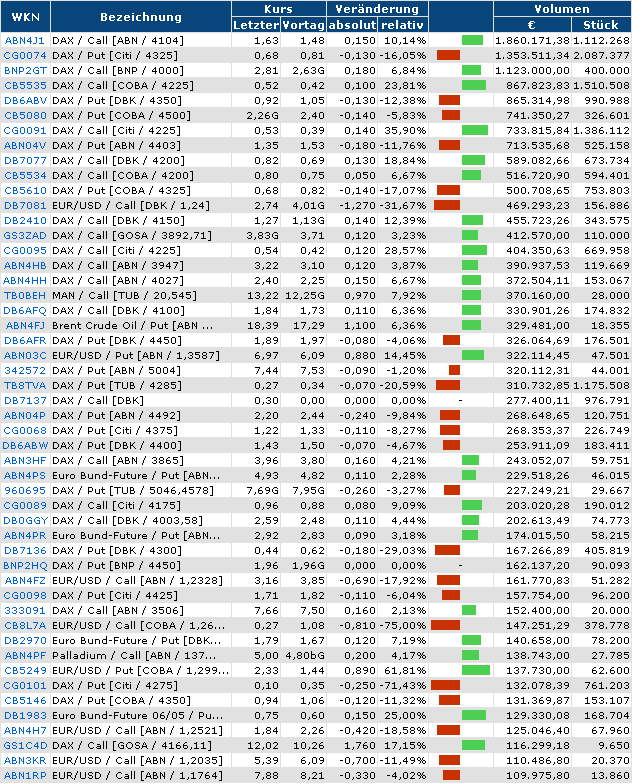Open WKN link DB6ABV
Image resolution: width=632 pixels, height=784 pixels.
pos(25,100)
